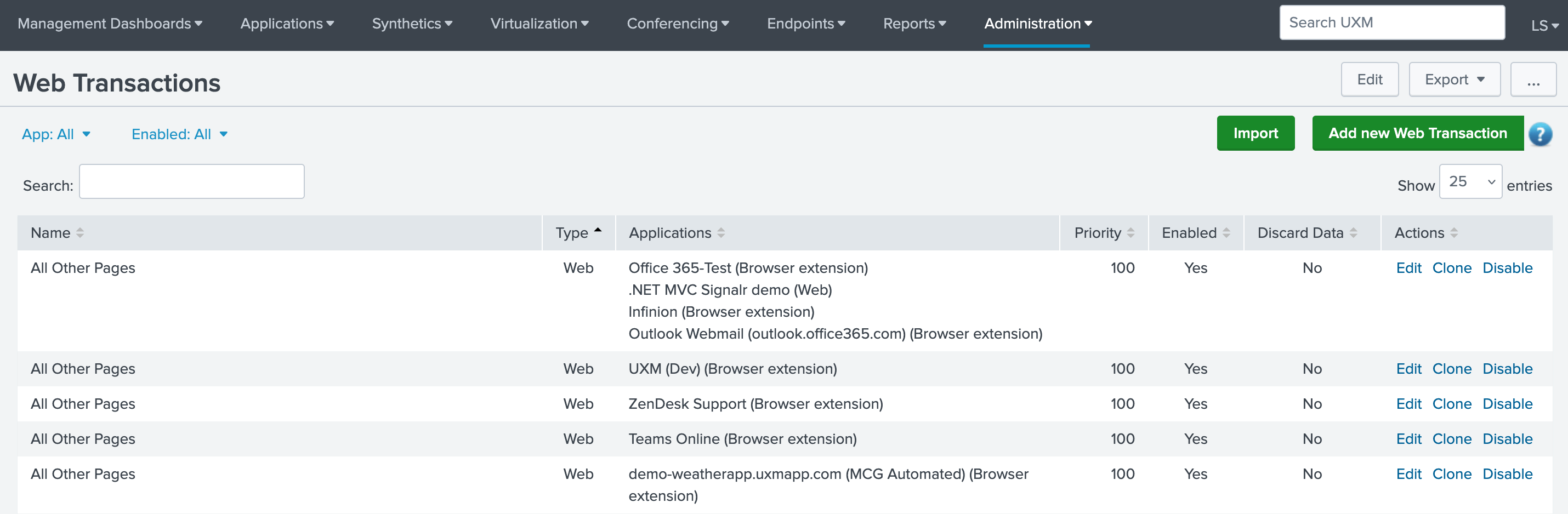The width and height of the screenshot is (1568, 514).
Task: Open the three-dots more options button
Action: click(1533, 79)
